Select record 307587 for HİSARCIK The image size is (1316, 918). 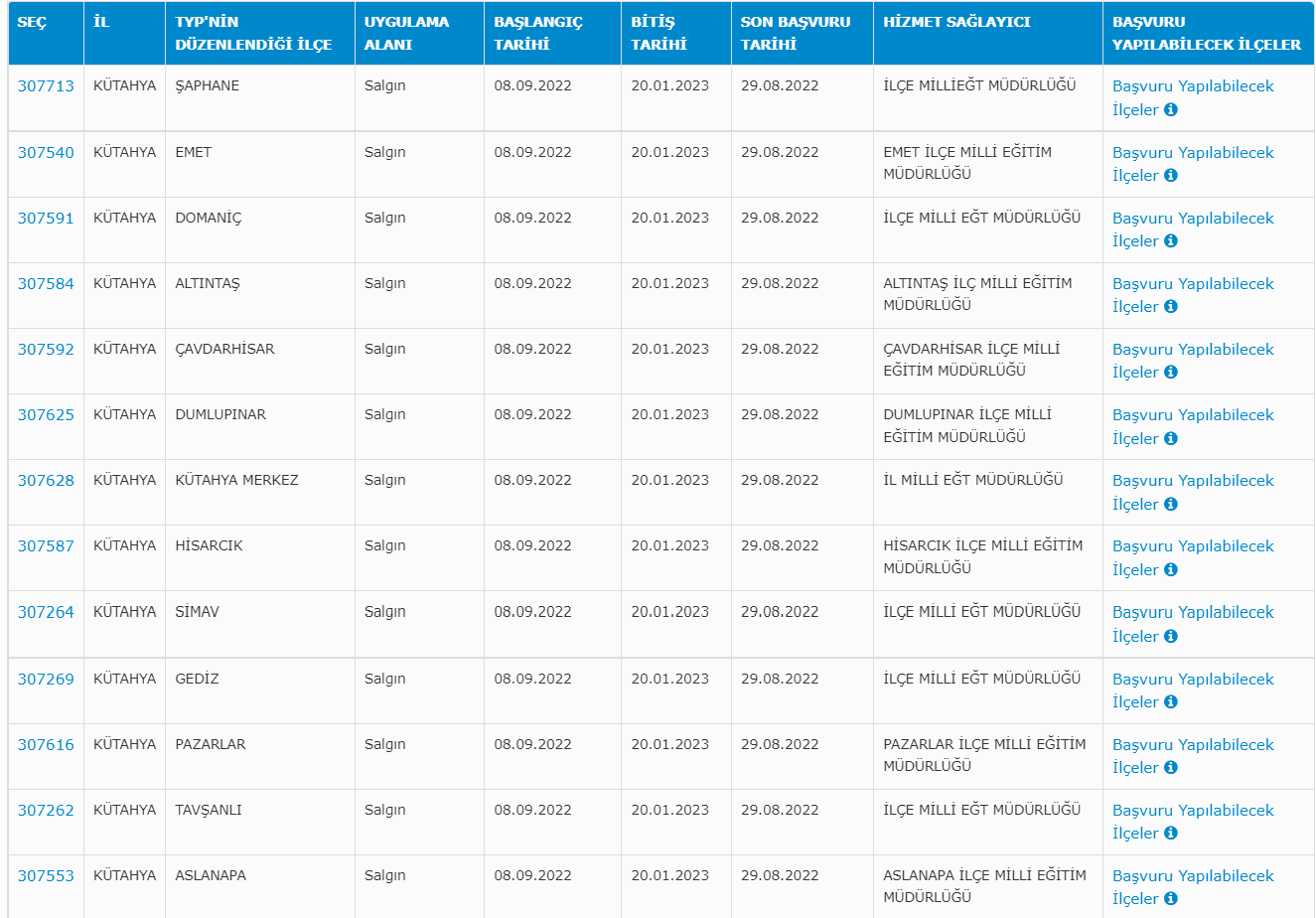tap(46, 546)
